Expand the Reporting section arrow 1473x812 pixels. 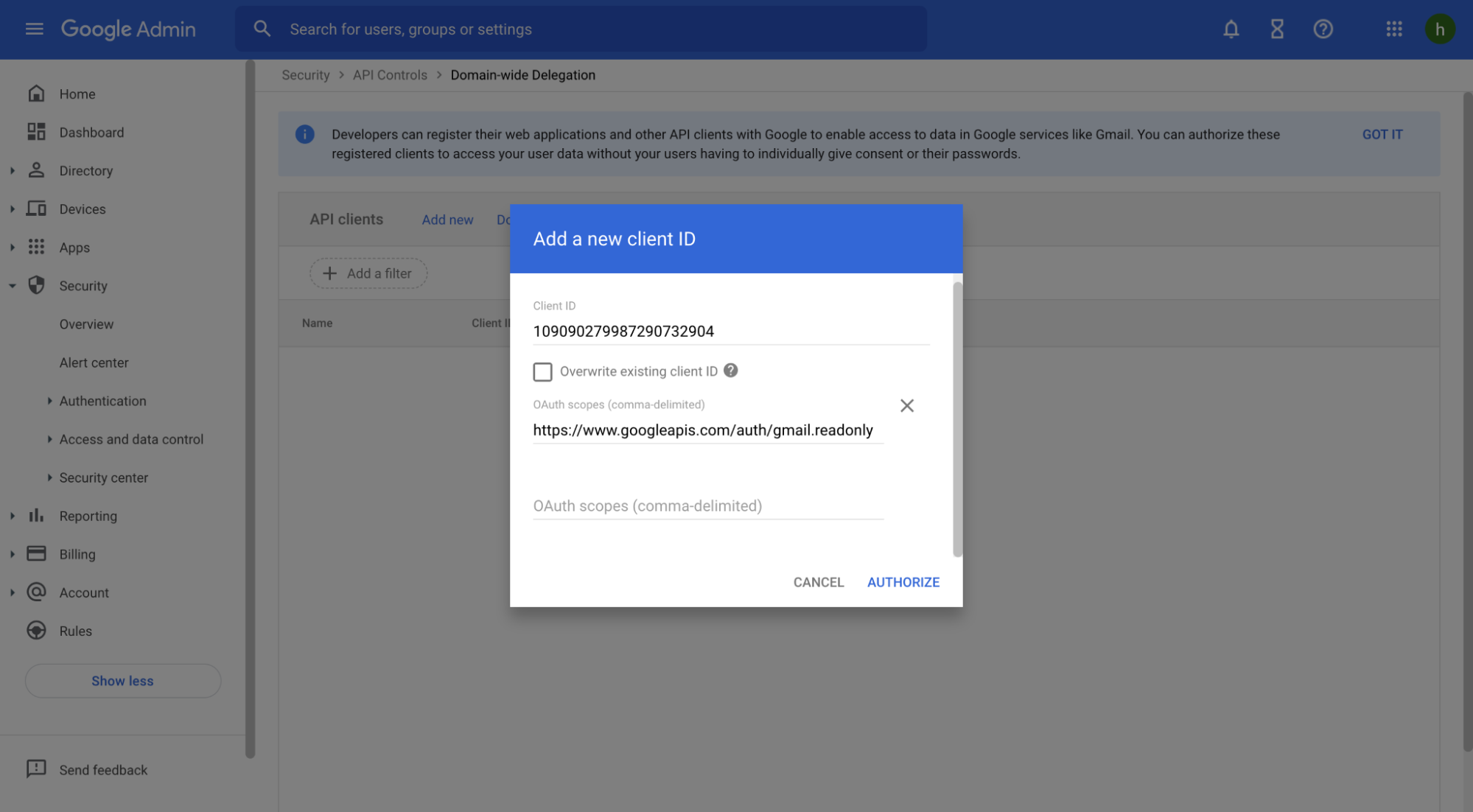13,515
